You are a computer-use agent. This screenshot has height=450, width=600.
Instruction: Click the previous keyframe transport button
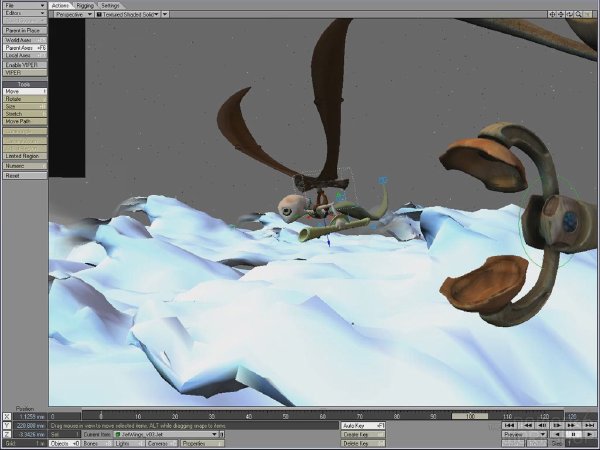coord(528,425)
